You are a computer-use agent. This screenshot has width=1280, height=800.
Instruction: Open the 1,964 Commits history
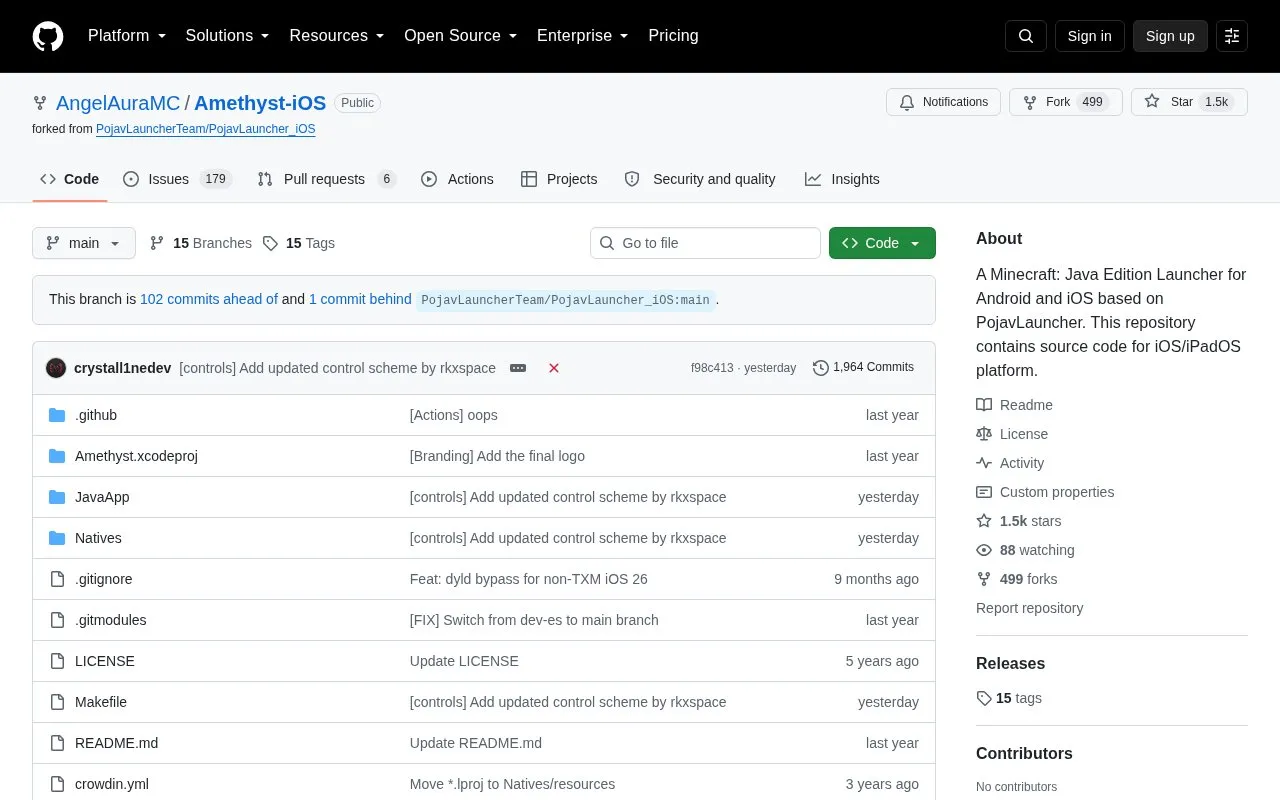coord(863,368)
